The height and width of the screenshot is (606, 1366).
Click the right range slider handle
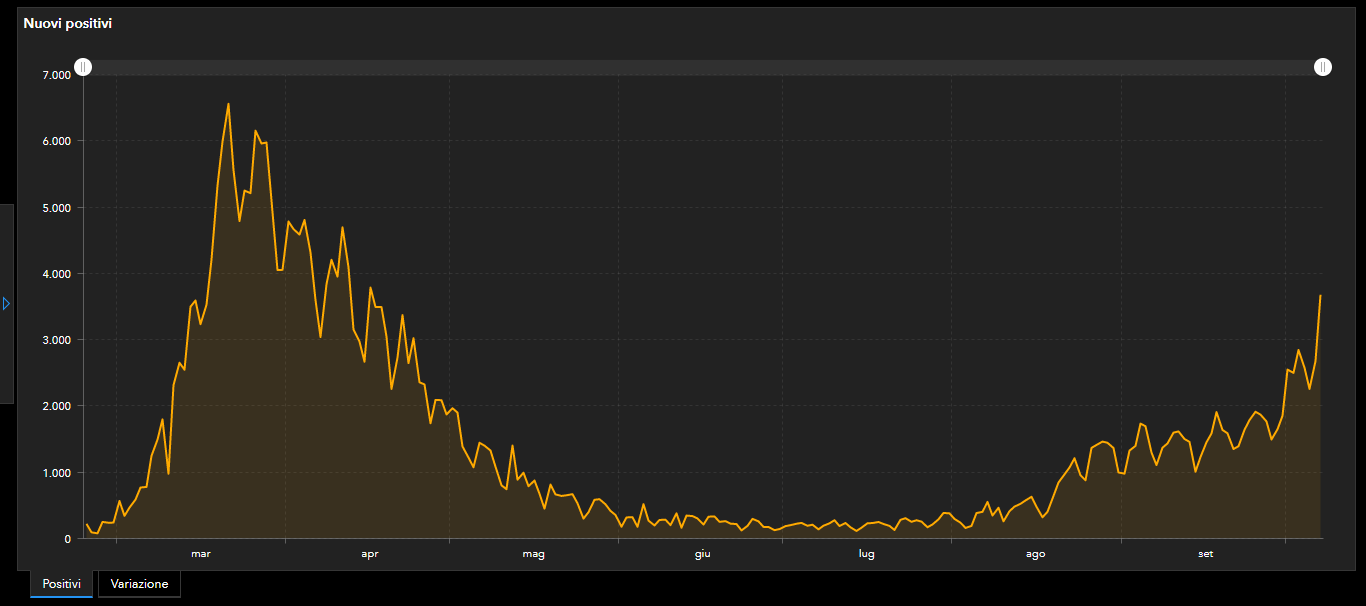tap(1322, 67)
